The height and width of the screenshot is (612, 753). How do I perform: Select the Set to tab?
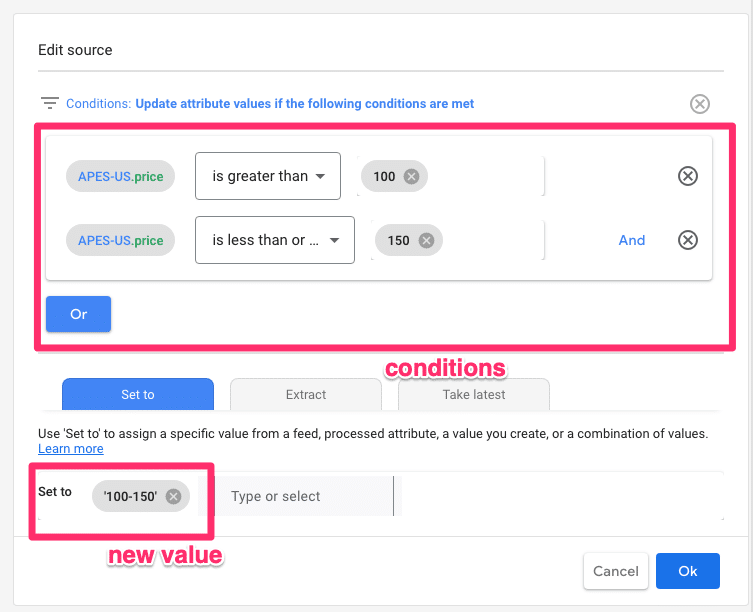click(138, 394)
